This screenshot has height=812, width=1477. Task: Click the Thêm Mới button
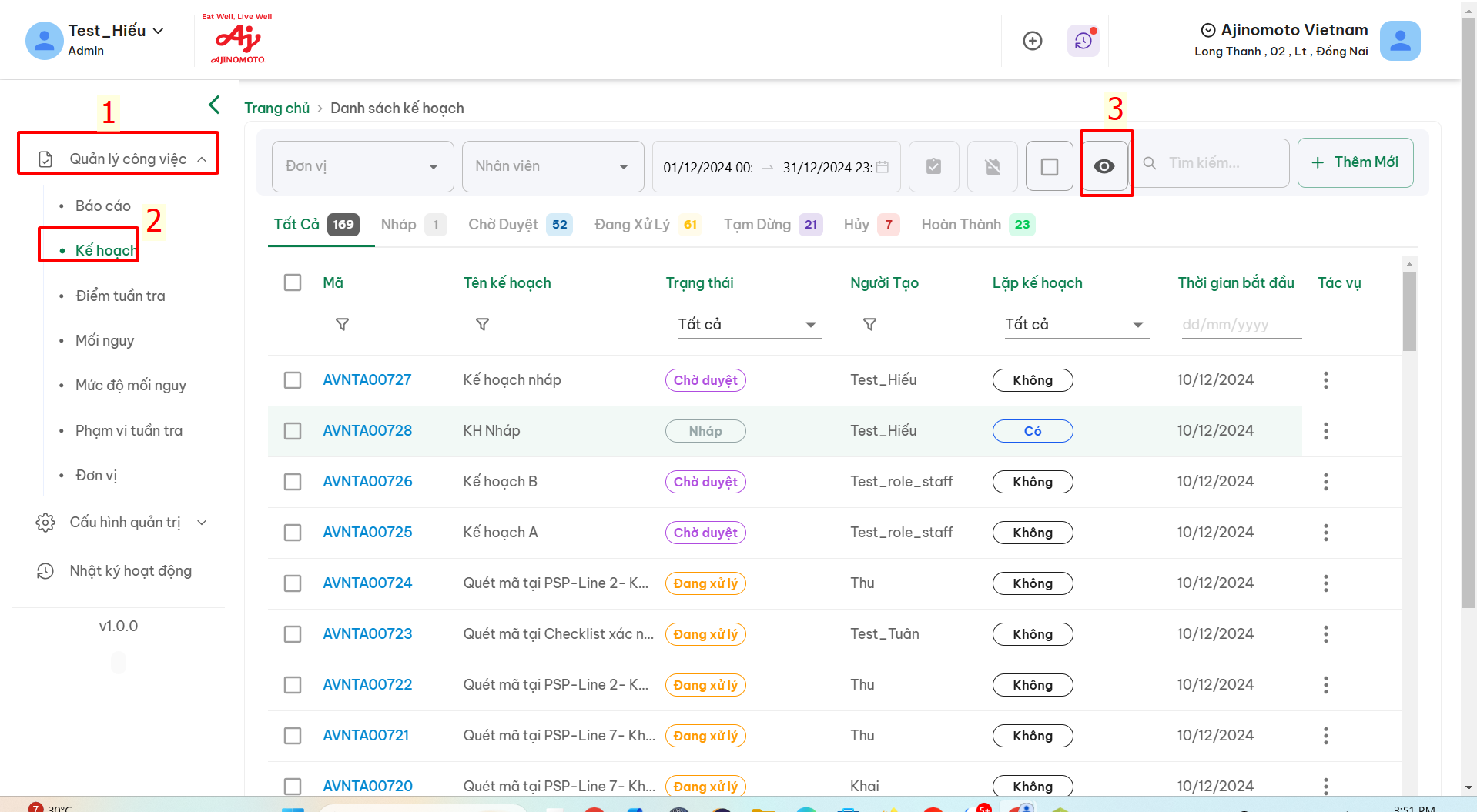(1355, 162)
